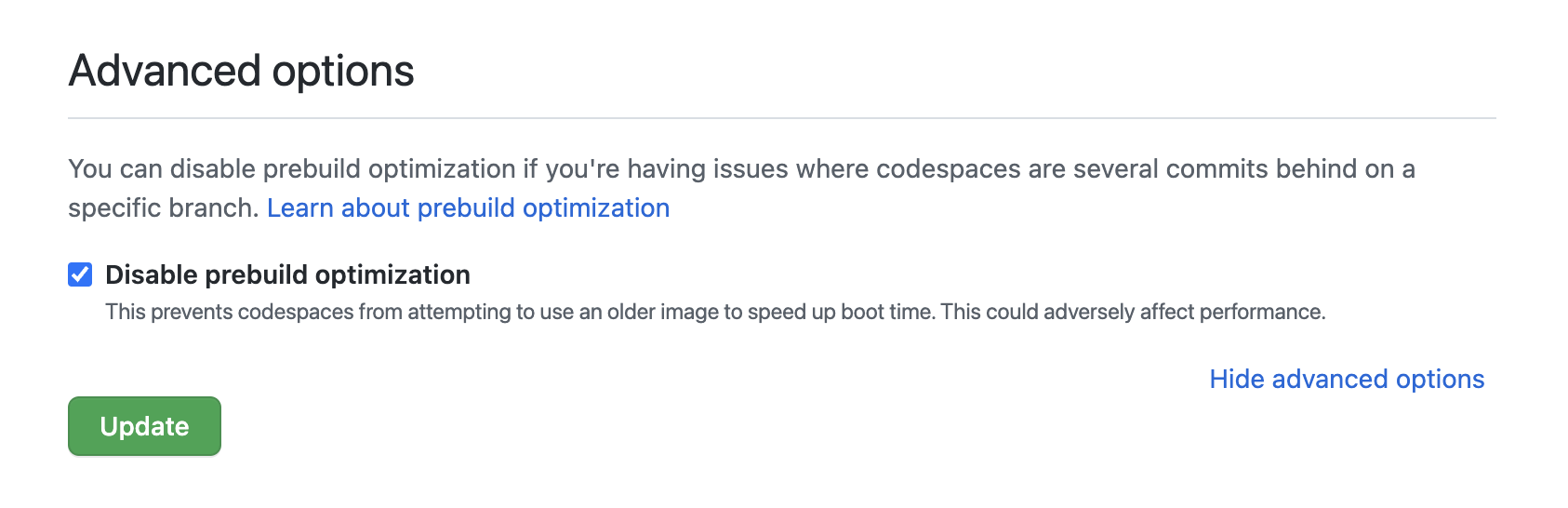Screen dimensions: 1568x508
Task: Turn off the prebuild optimization disable checkbox
Action: point(80,274)
